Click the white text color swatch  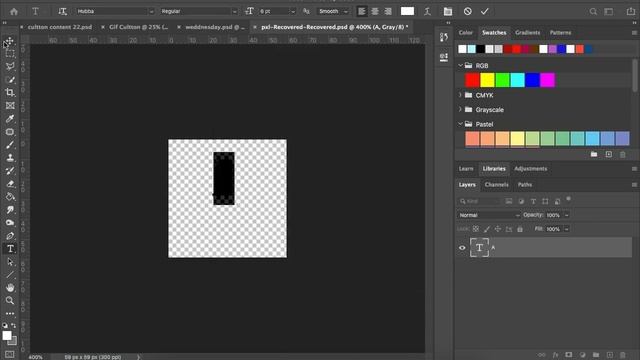(407, 11)
